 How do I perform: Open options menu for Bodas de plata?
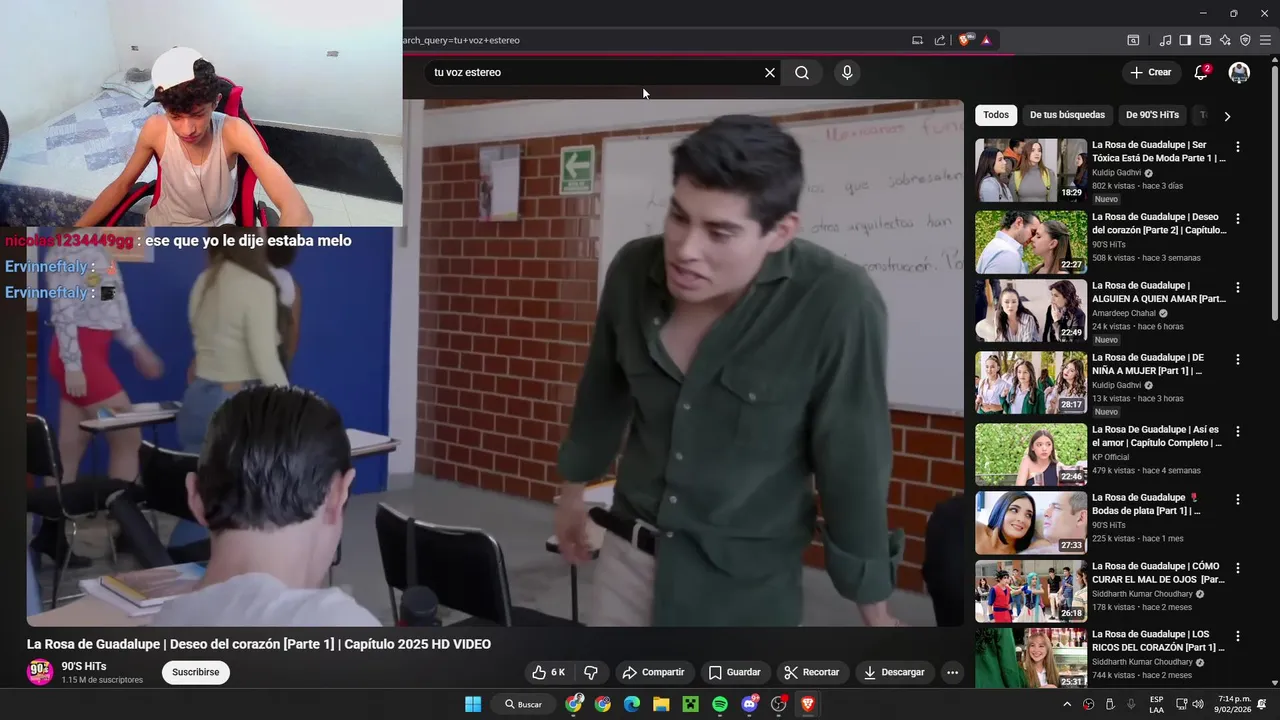pos(1238,500)
